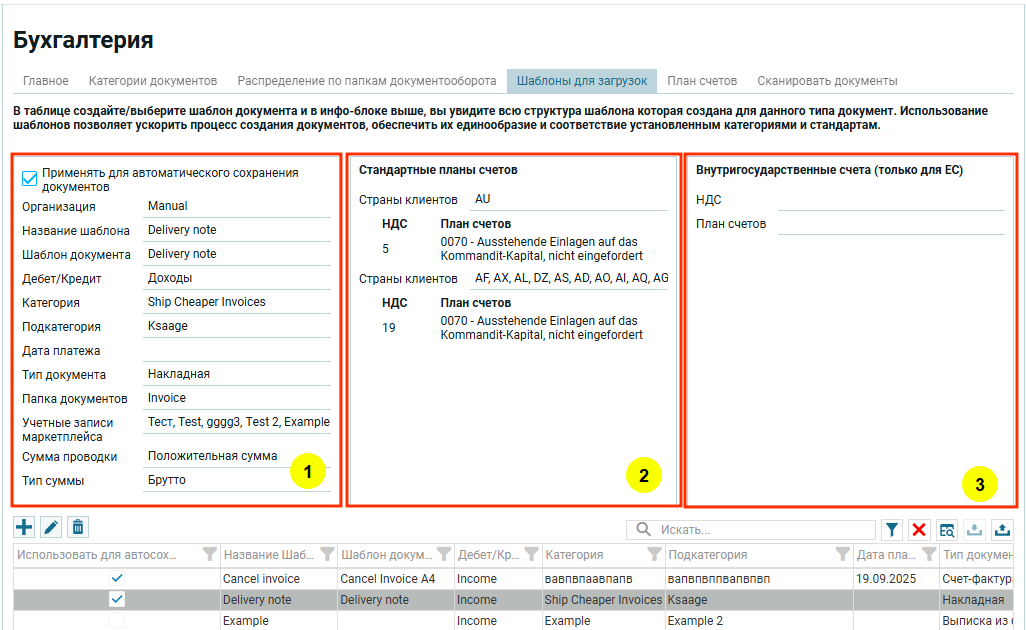Click the download icon in table toolbar

(974, 530)
